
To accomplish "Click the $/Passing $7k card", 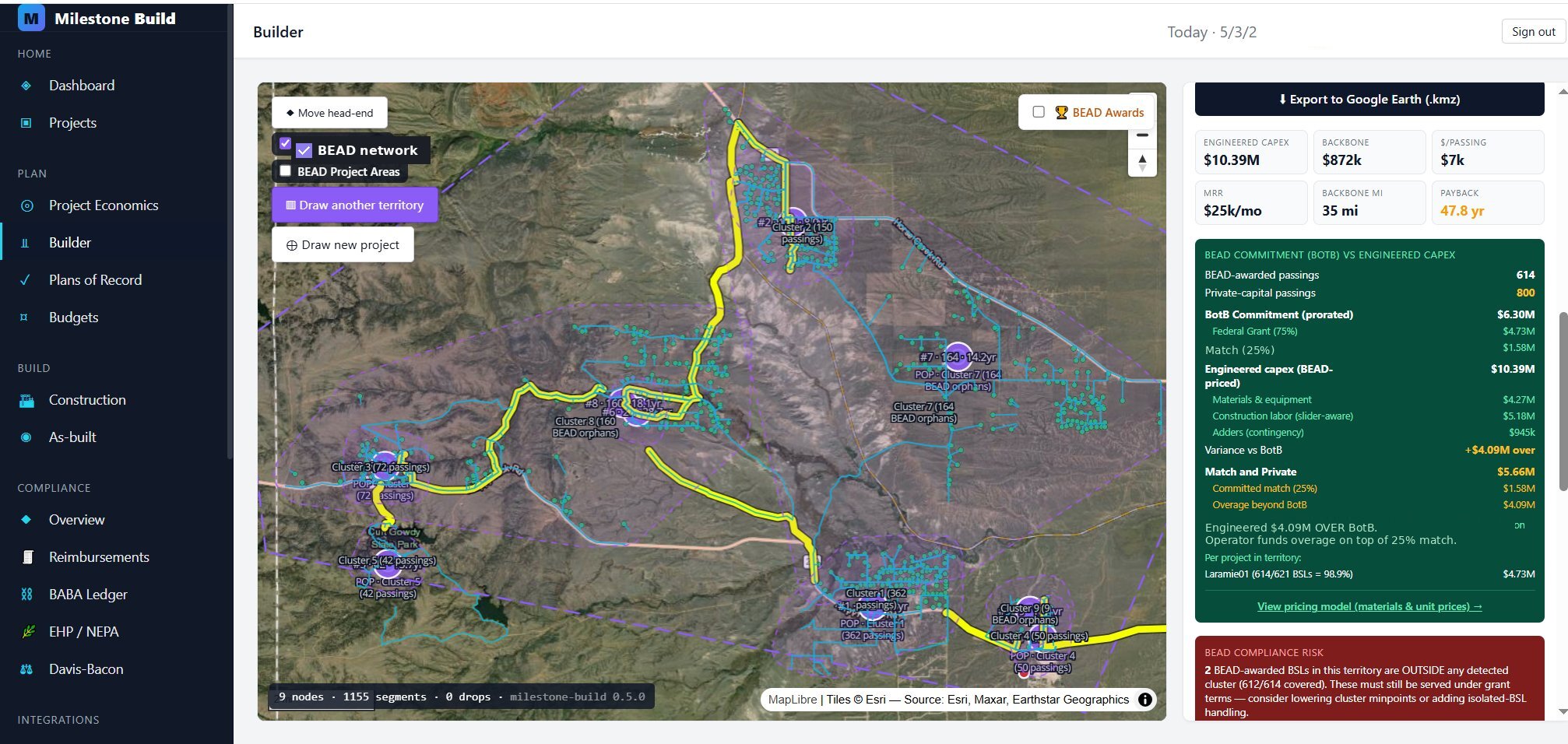I will [1488, 152].
